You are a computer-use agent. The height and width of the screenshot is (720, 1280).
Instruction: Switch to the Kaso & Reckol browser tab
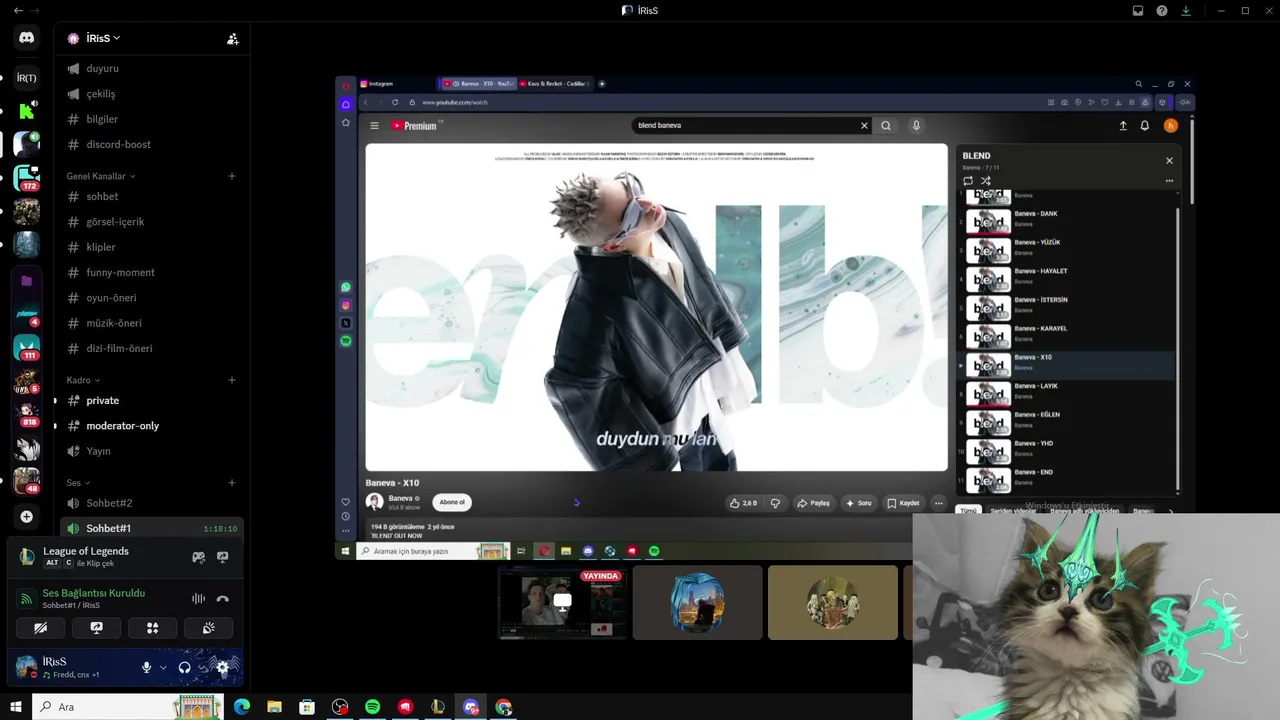[x=555, y=84]
